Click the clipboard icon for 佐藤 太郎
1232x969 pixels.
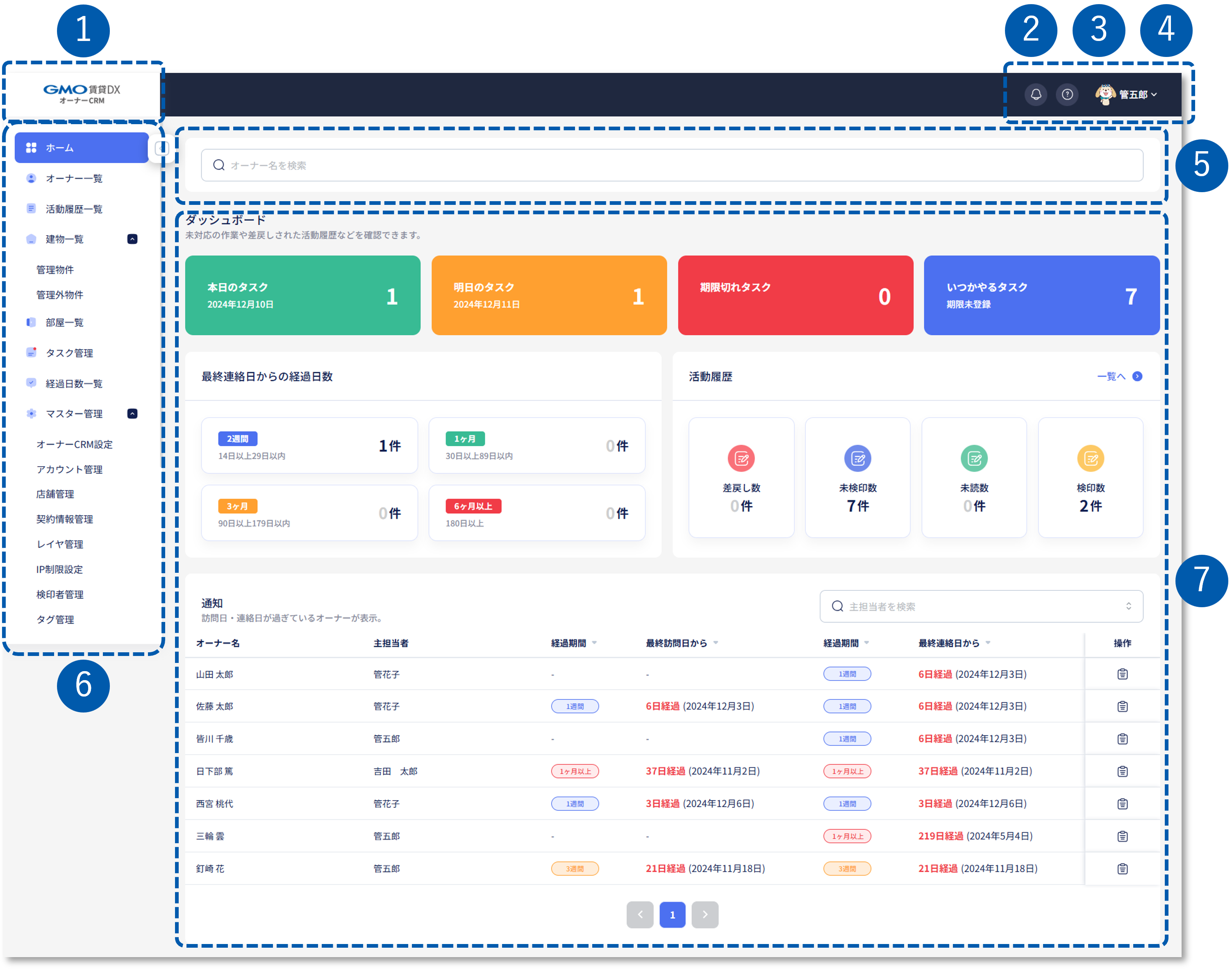point(1123,706)
